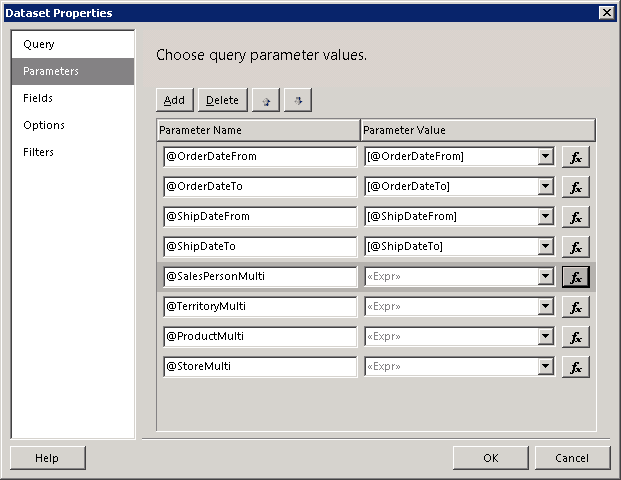Click inside @TerritoryMulti parameter name field
The width and height of the screenshot is (621, 480).
click(x=259, y=307)
